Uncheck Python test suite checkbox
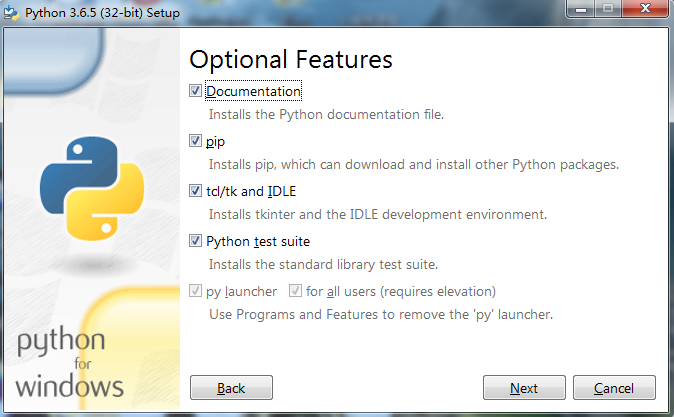 tap(195, 241)
